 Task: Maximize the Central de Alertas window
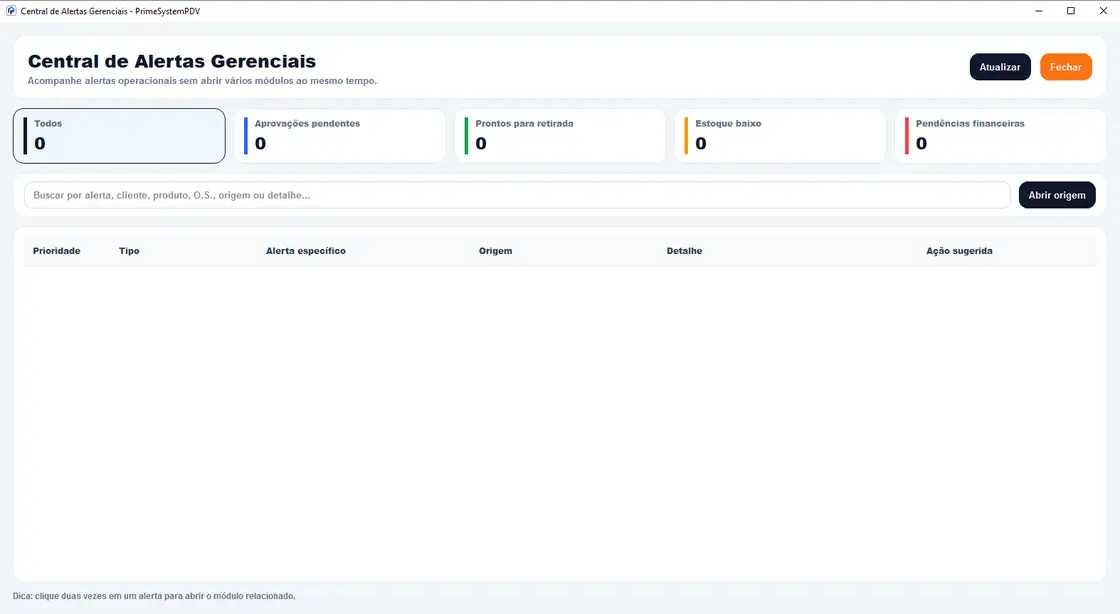pos(1071,11)
